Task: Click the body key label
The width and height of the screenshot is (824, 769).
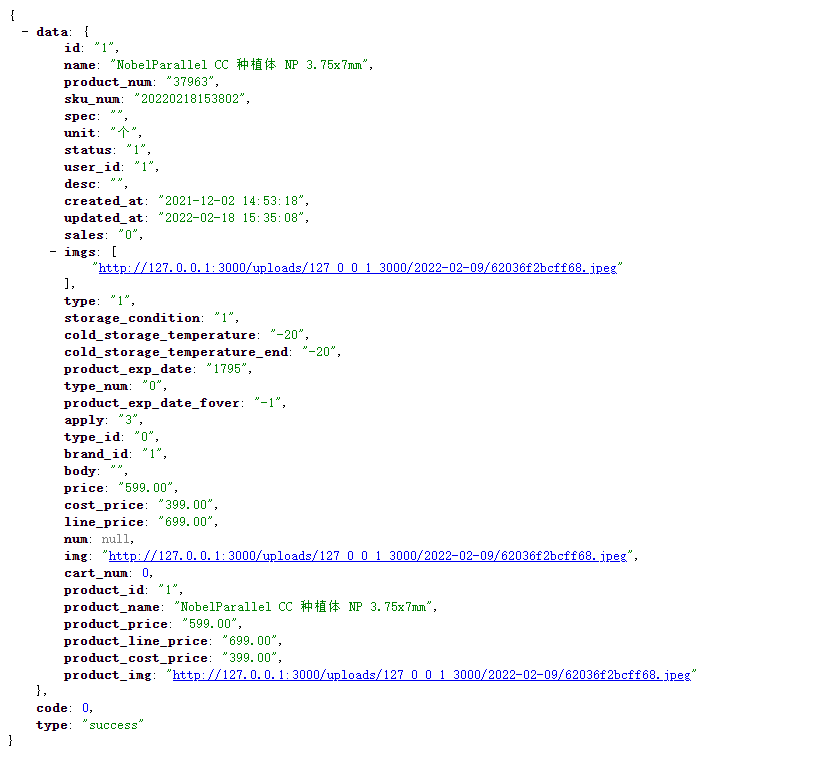Action: coord(80,471)
